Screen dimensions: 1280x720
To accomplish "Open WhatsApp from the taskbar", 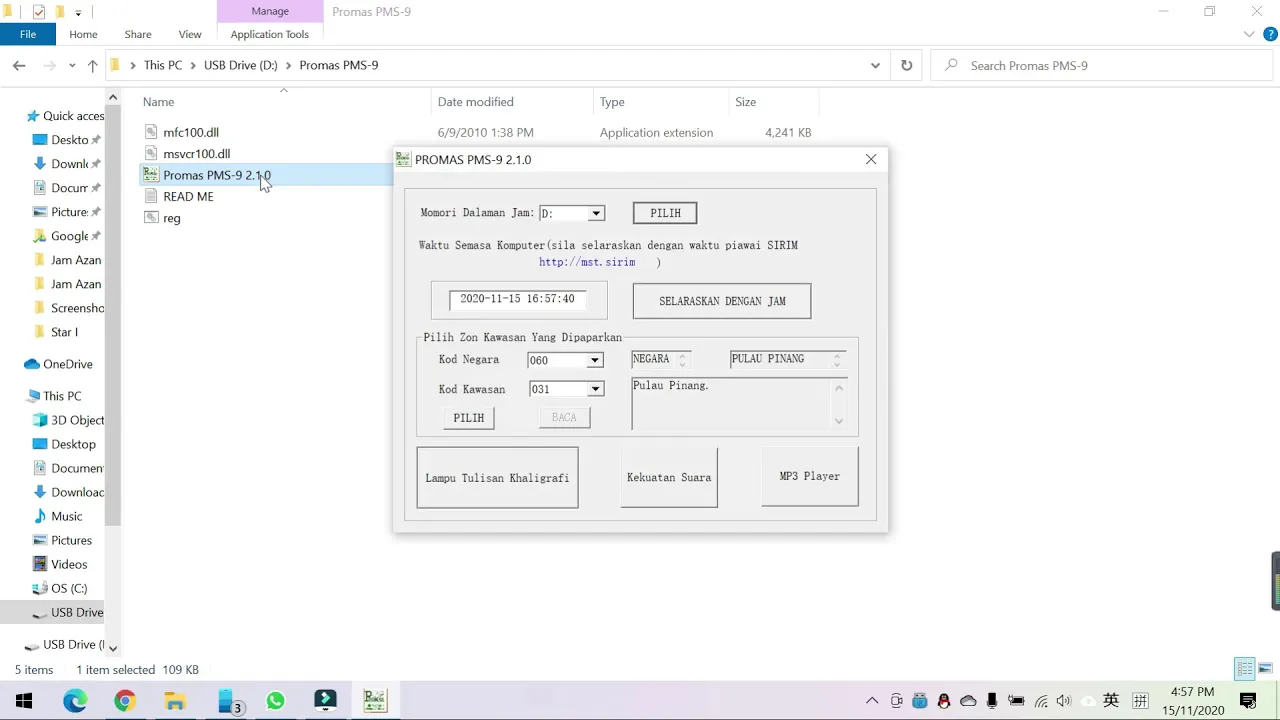I will [x=275, y=701].
